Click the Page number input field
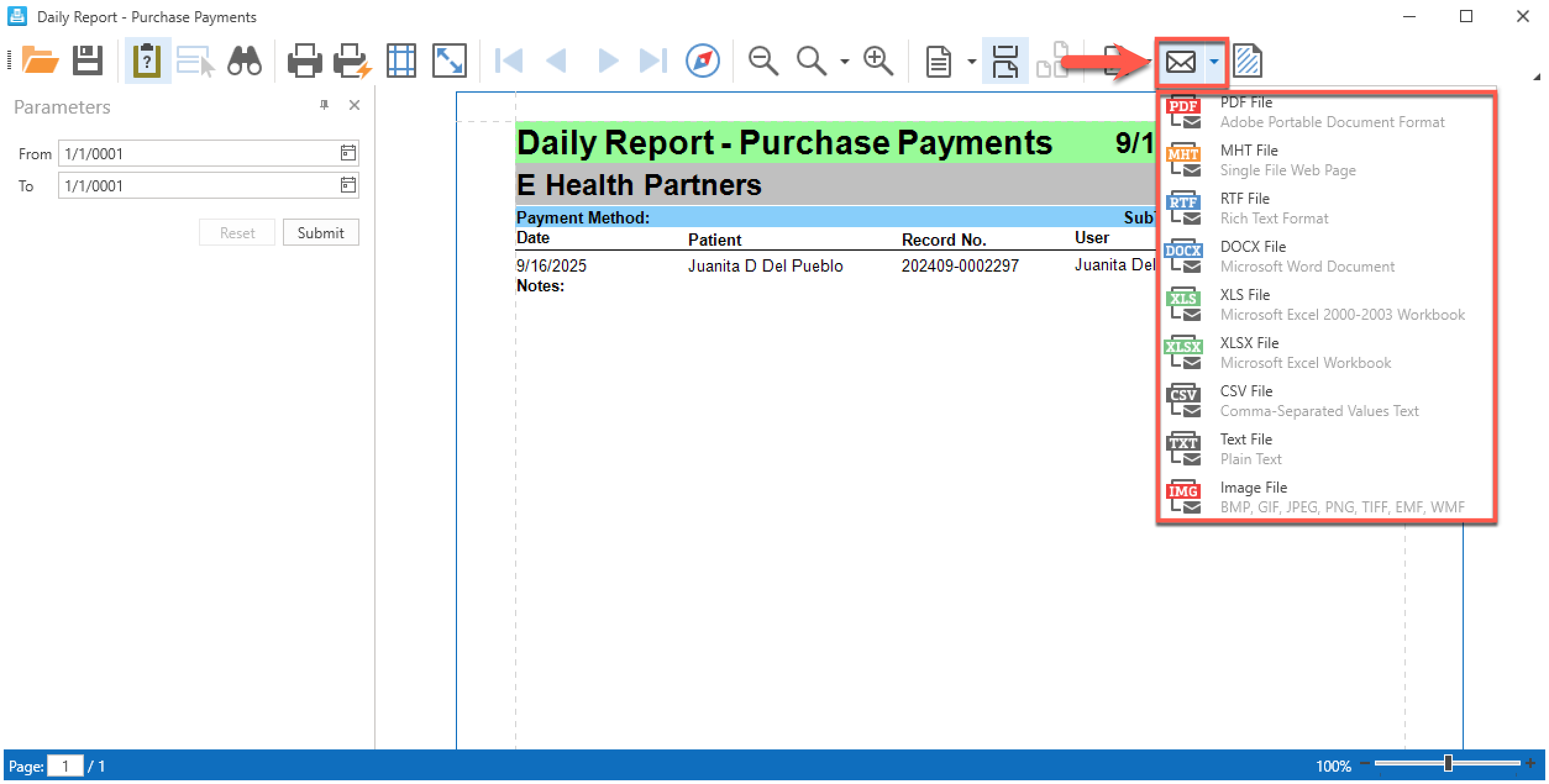 click(x=65, y=766)
